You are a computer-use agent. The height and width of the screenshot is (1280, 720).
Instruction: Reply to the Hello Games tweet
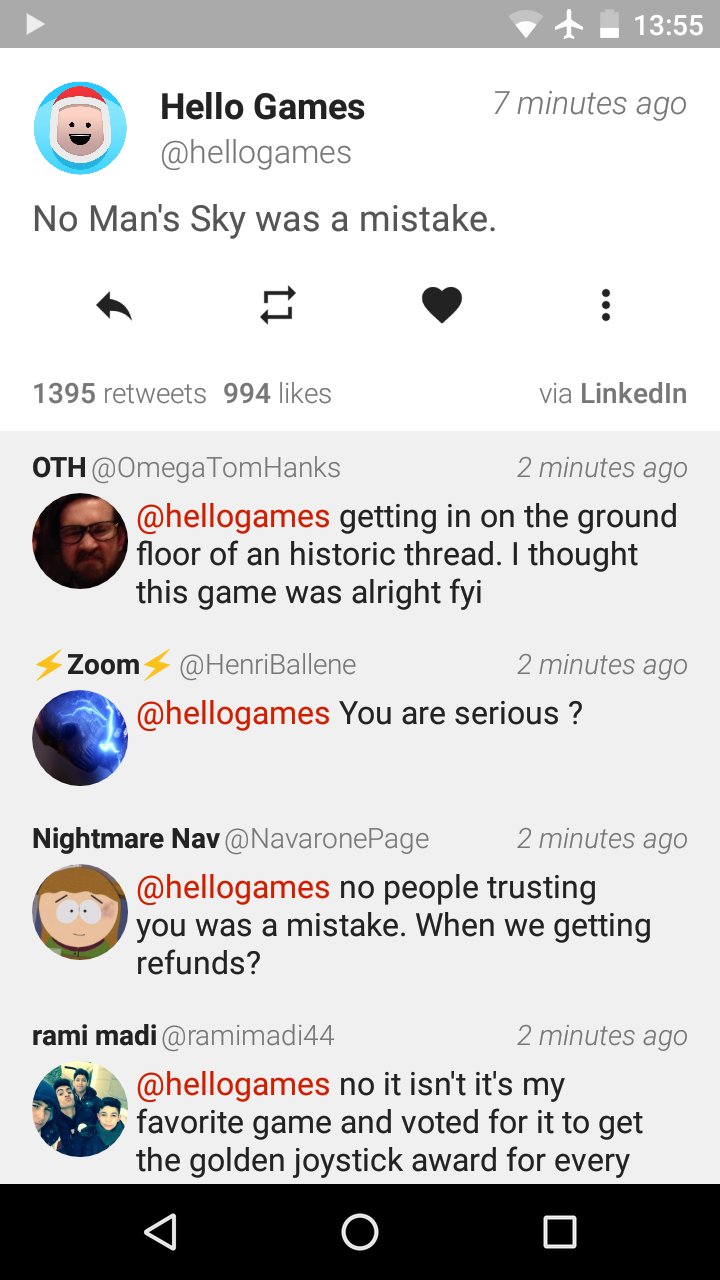tap(114, 305)
